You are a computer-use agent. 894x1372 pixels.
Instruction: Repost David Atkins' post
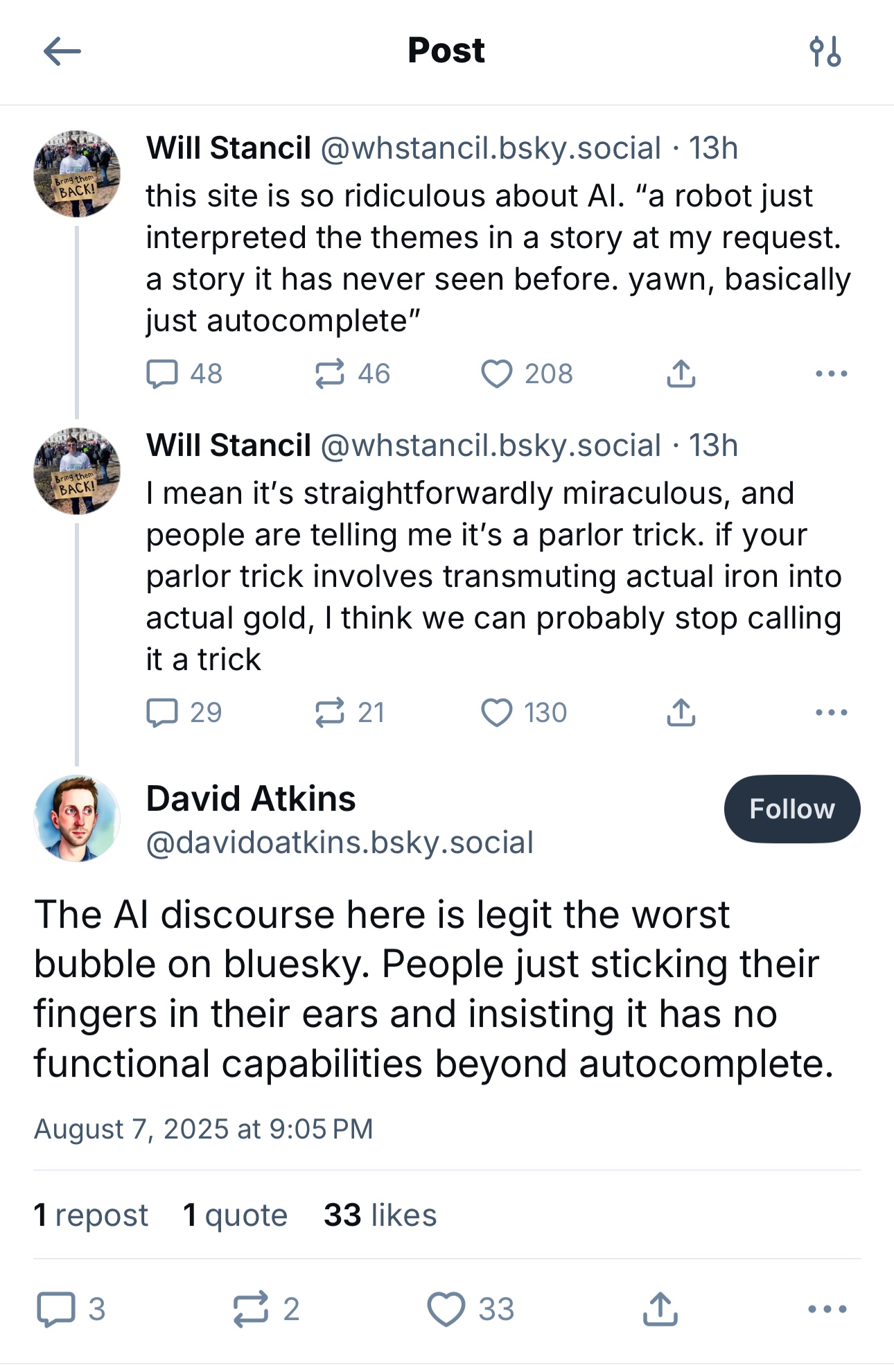(x=250, y=1309)
